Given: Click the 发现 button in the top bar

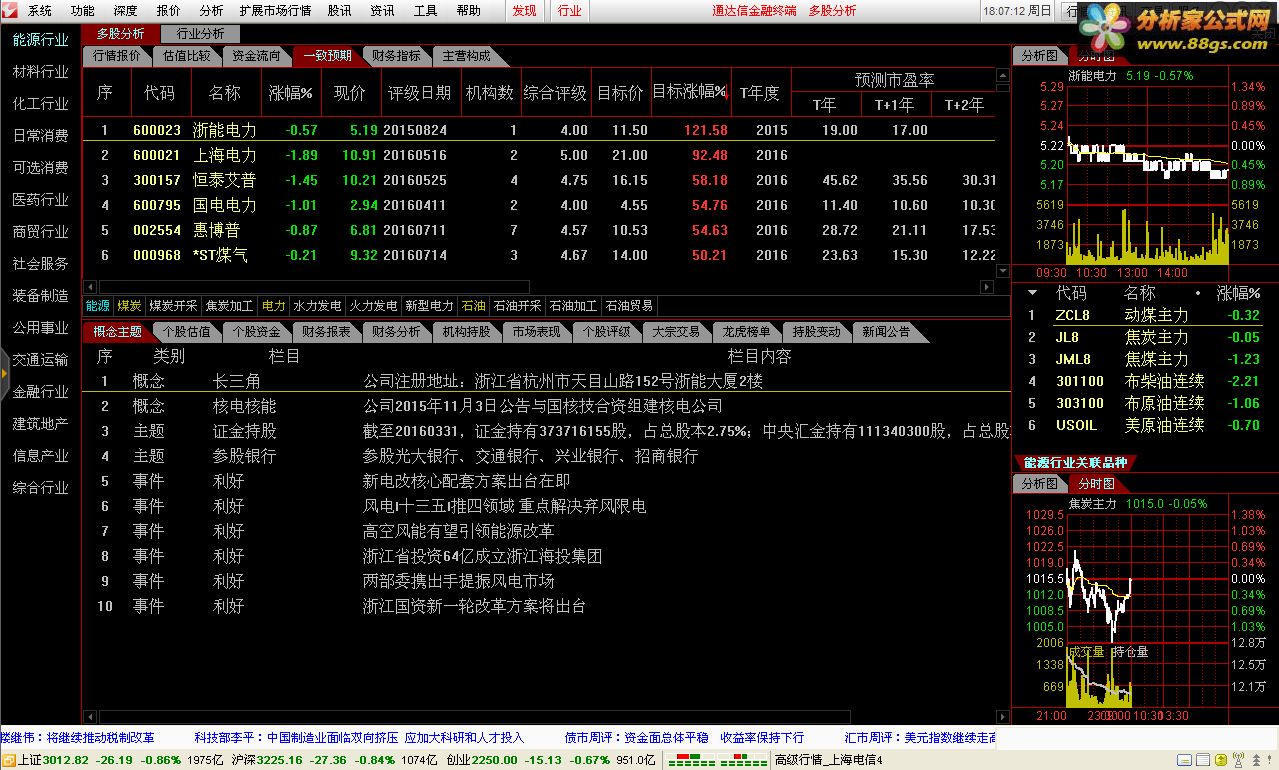Looking at the screenshot, I should tap(524, 11).
